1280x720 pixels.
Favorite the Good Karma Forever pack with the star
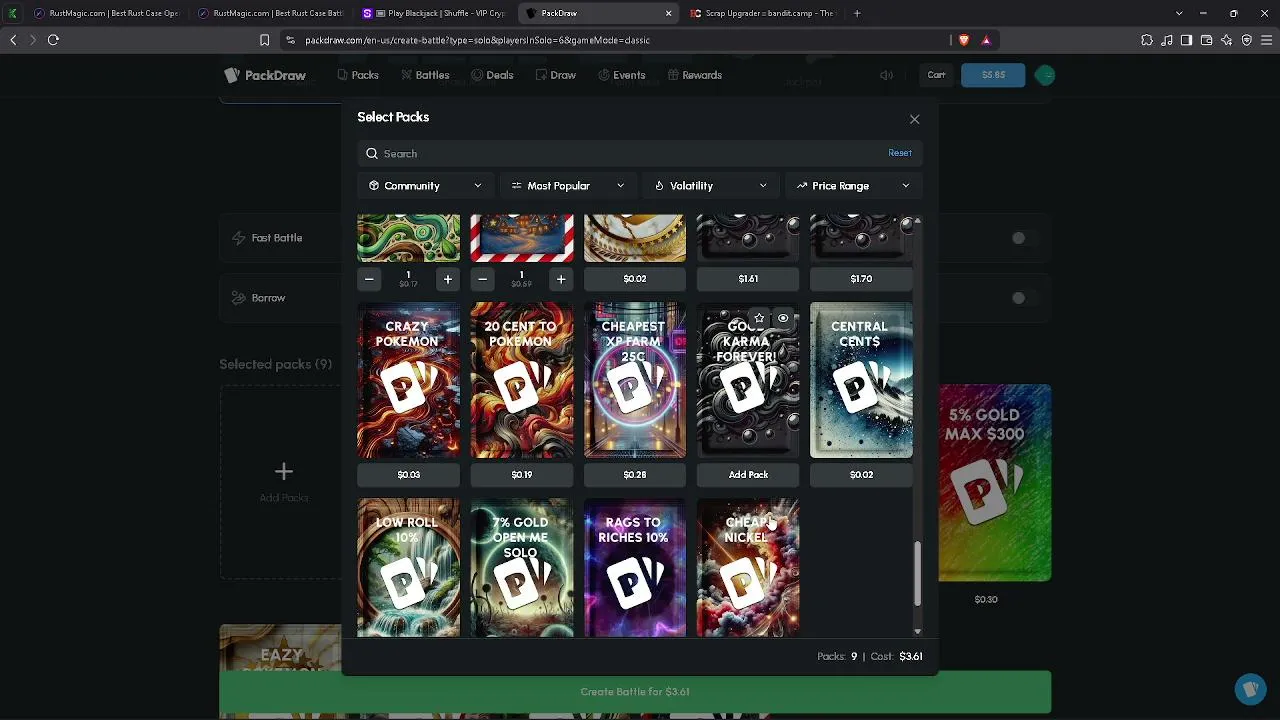(759, 318)
